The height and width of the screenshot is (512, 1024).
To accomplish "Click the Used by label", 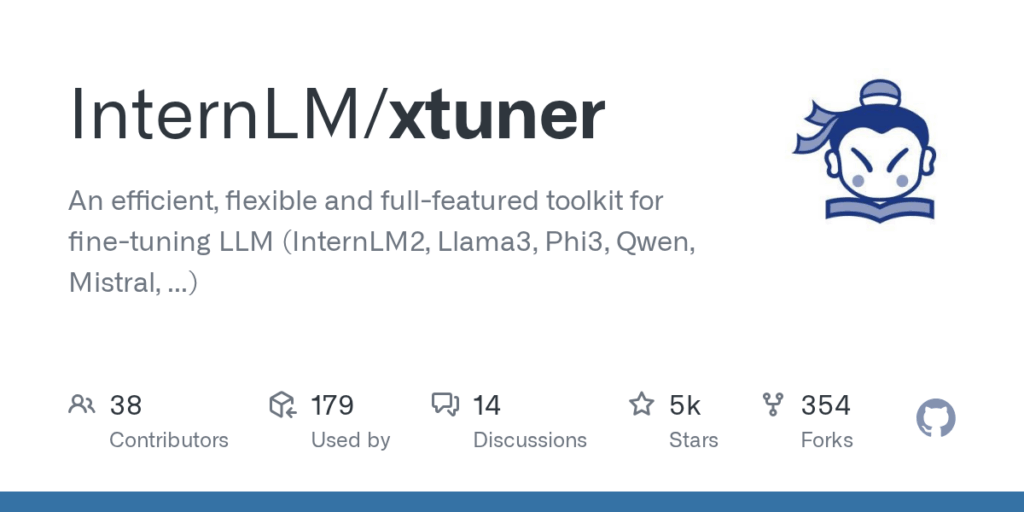I will (351, 441).
